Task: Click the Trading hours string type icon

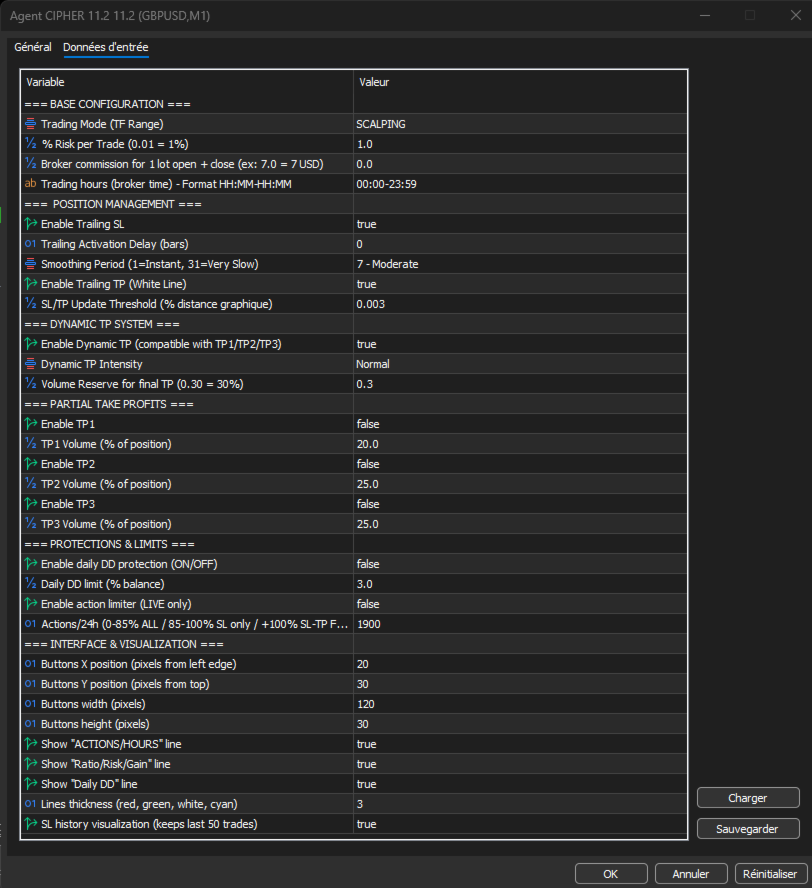Action: point(30,184)
